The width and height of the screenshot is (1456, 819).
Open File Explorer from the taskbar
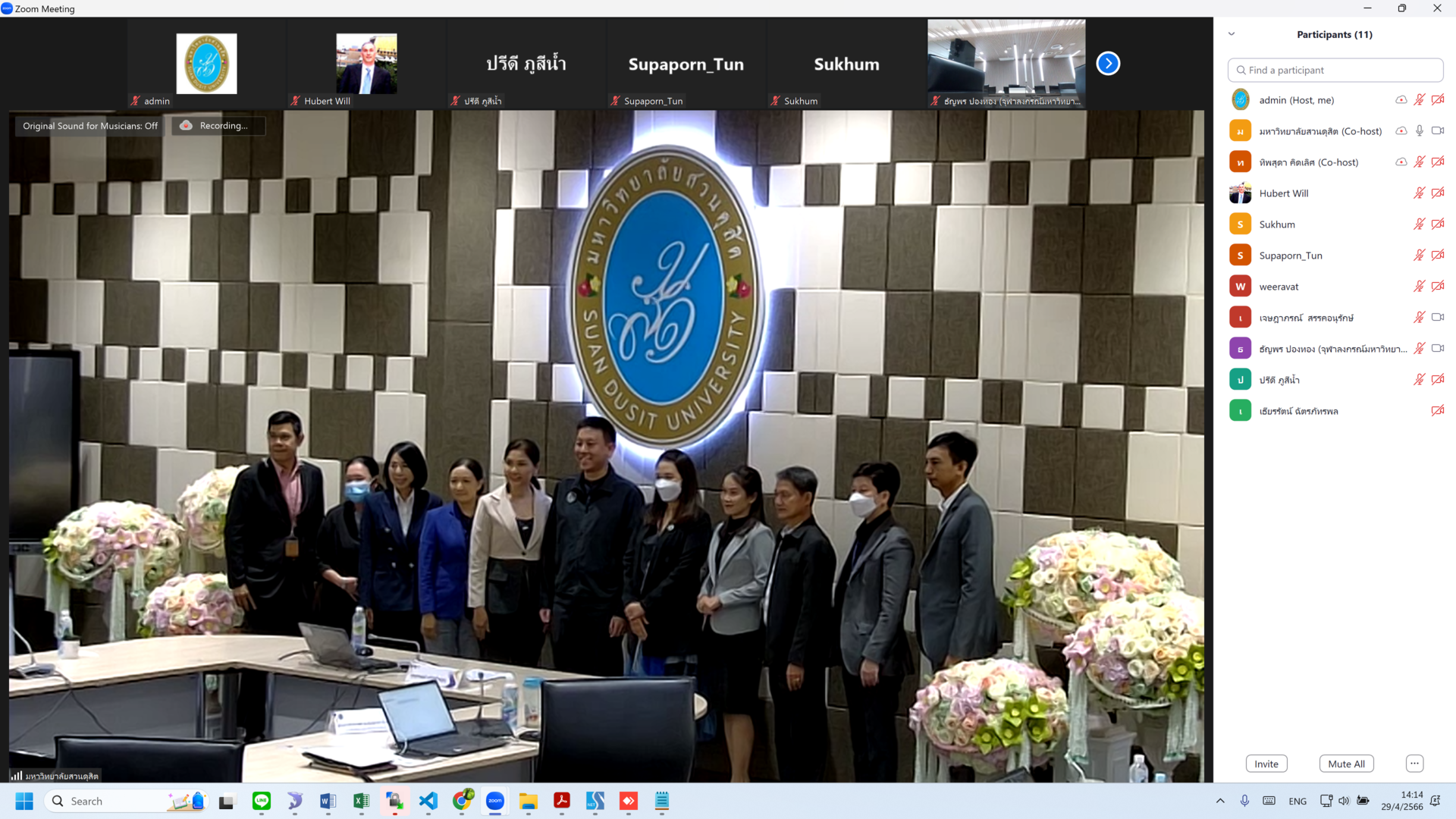tap(529, 801)
